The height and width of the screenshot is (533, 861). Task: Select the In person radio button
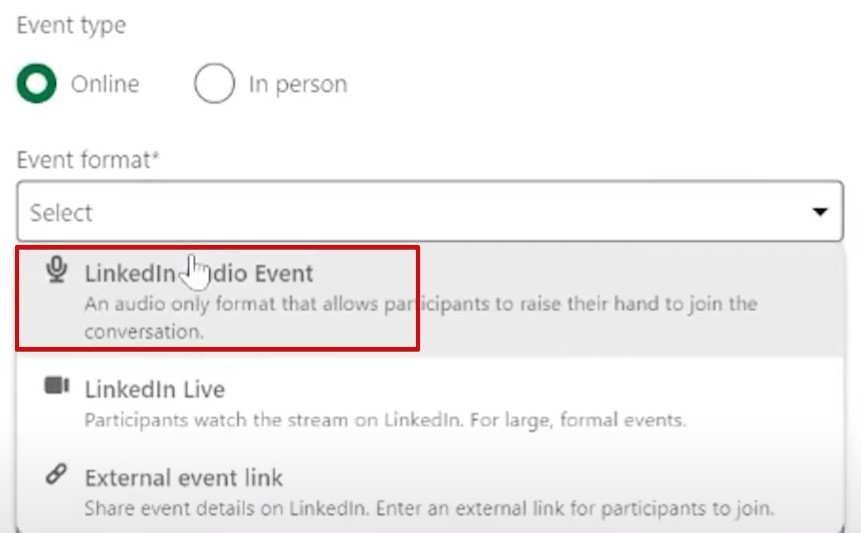point(214,84)
